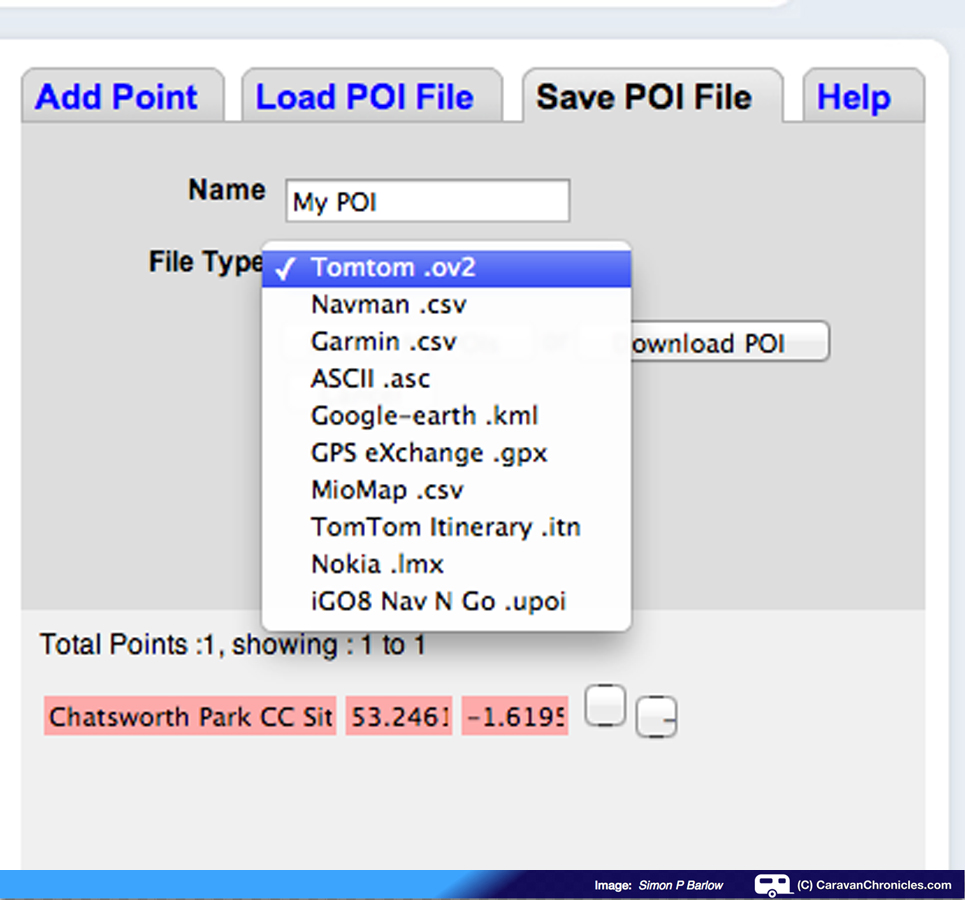Choose Garmin .csv from the list
Viewport: 965px width, 900px height.
point(384,341)
